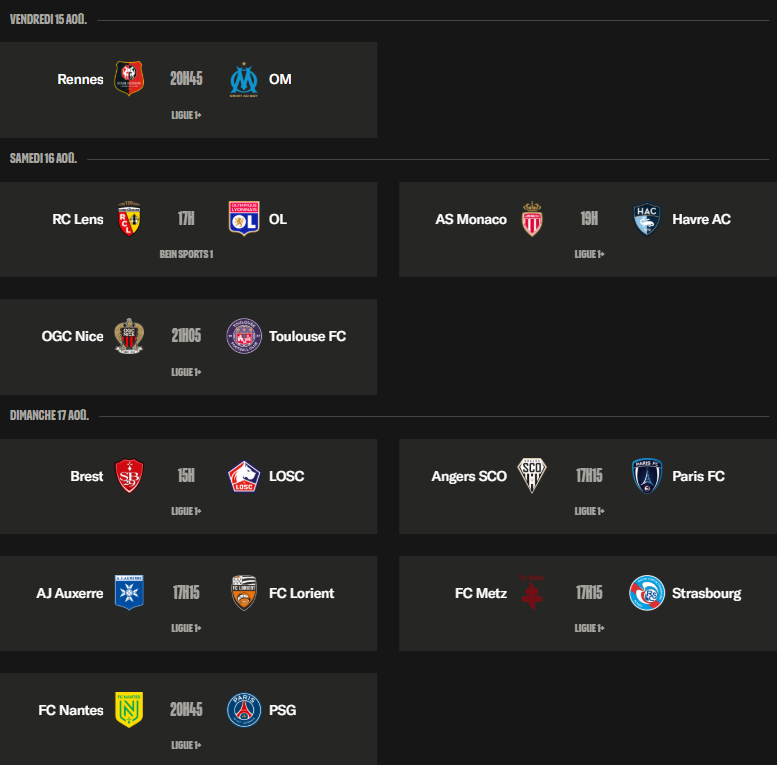Open the FC Metz team name link
Viewport: 777px width, 765px height.
click(481, 593)
